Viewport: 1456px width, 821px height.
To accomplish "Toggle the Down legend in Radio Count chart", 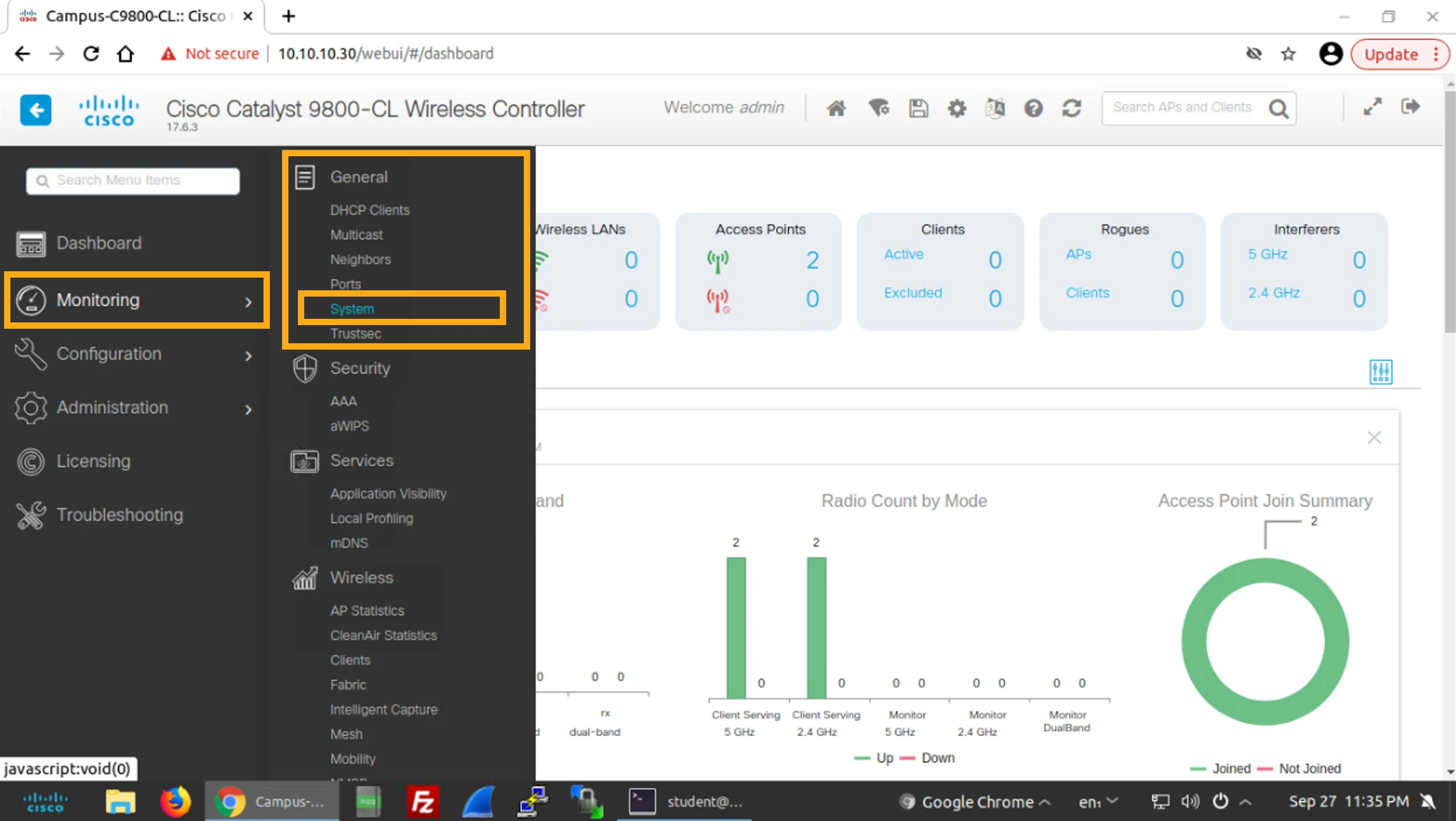I will (928, 758).
